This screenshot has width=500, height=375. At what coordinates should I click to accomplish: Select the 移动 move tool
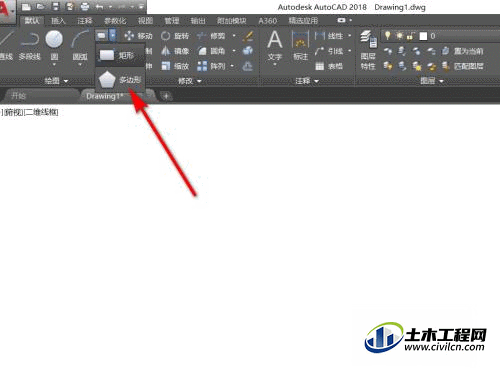coord(138,36)
